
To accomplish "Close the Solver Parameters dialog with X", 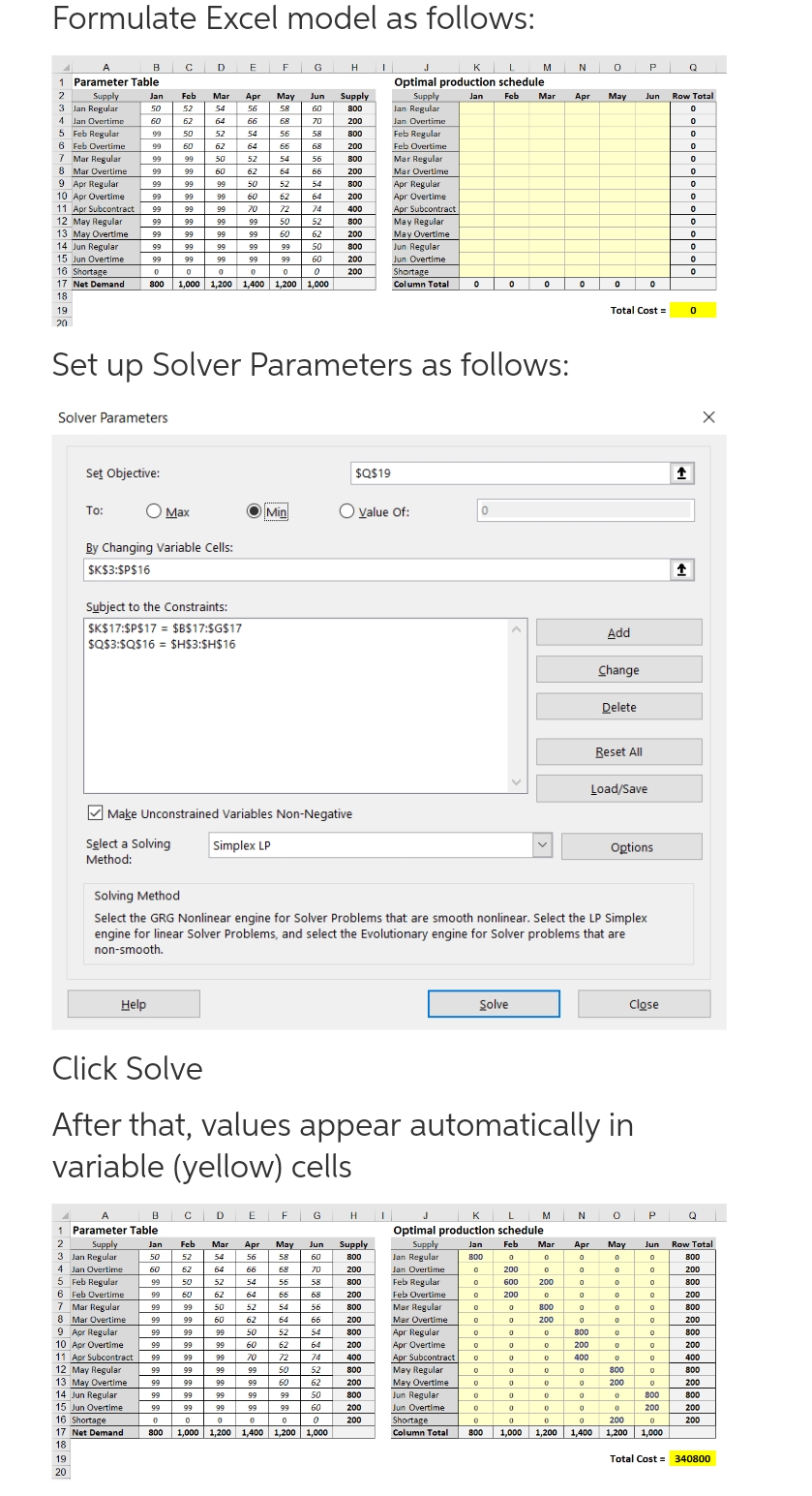I will click(x=708, y=417).
